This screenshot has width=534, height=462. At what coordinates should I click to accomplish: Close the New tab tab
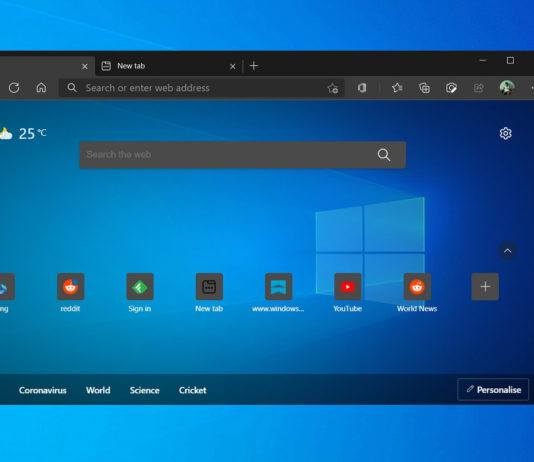click(233, 66)
